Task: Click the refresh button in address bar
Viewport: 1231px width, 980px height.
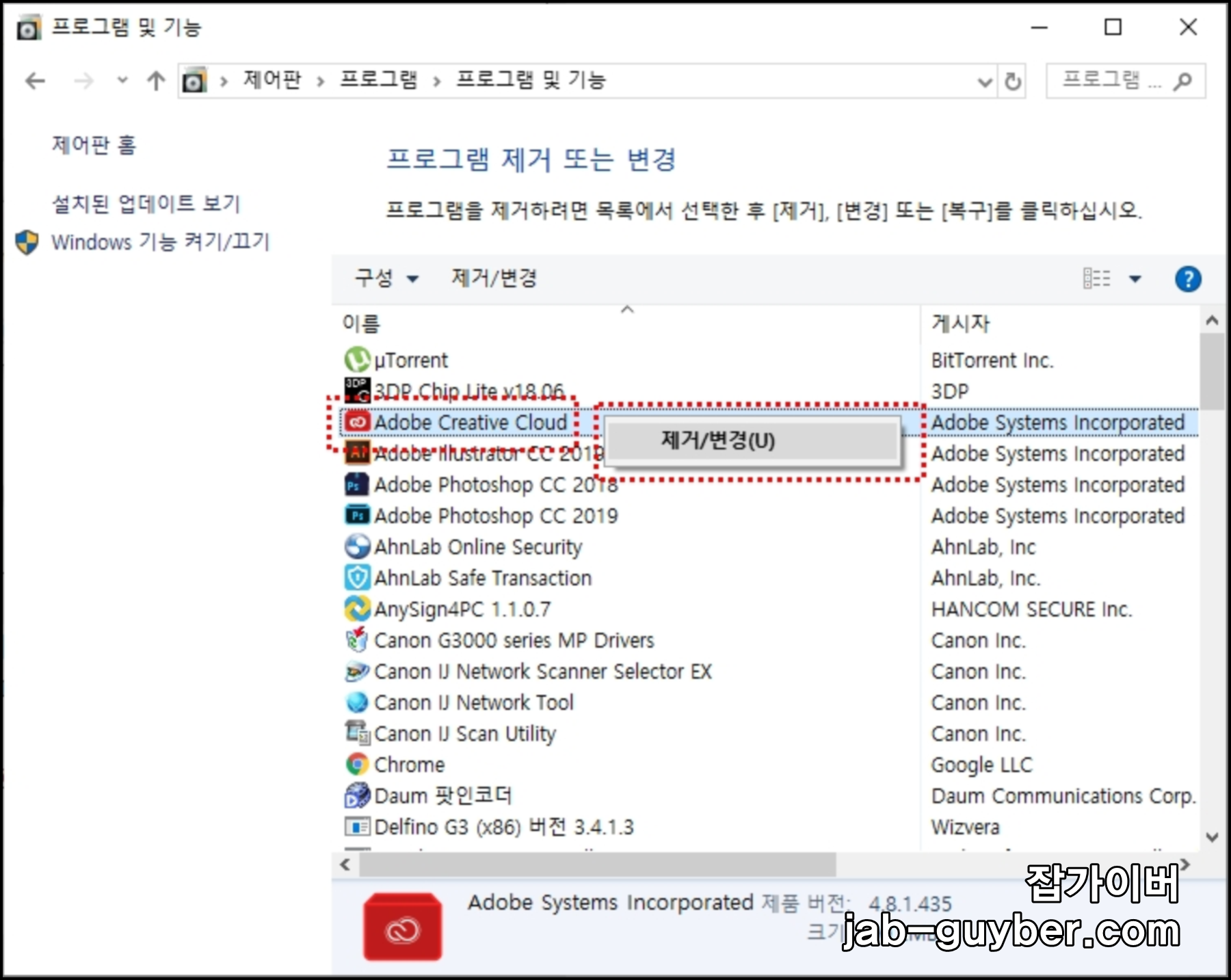Action: click(x=1013, y=82)
